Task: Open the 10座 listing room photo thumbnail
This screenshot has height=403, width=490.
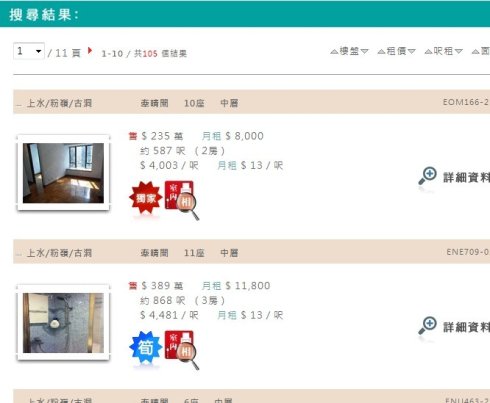Action: pos(63,173)
